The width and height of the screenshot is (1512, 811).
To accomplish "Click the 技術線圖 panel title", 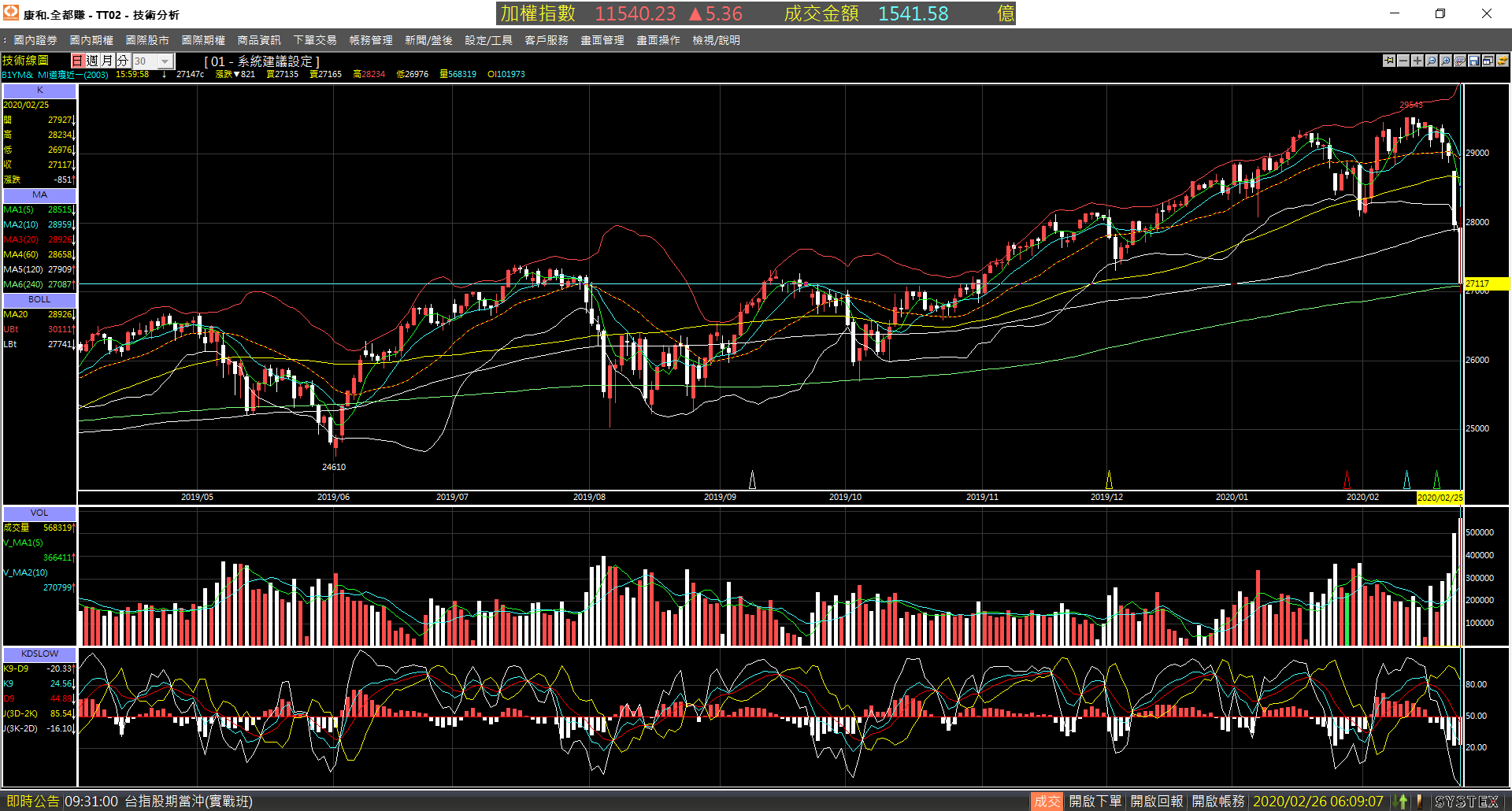I will (25, 61).
